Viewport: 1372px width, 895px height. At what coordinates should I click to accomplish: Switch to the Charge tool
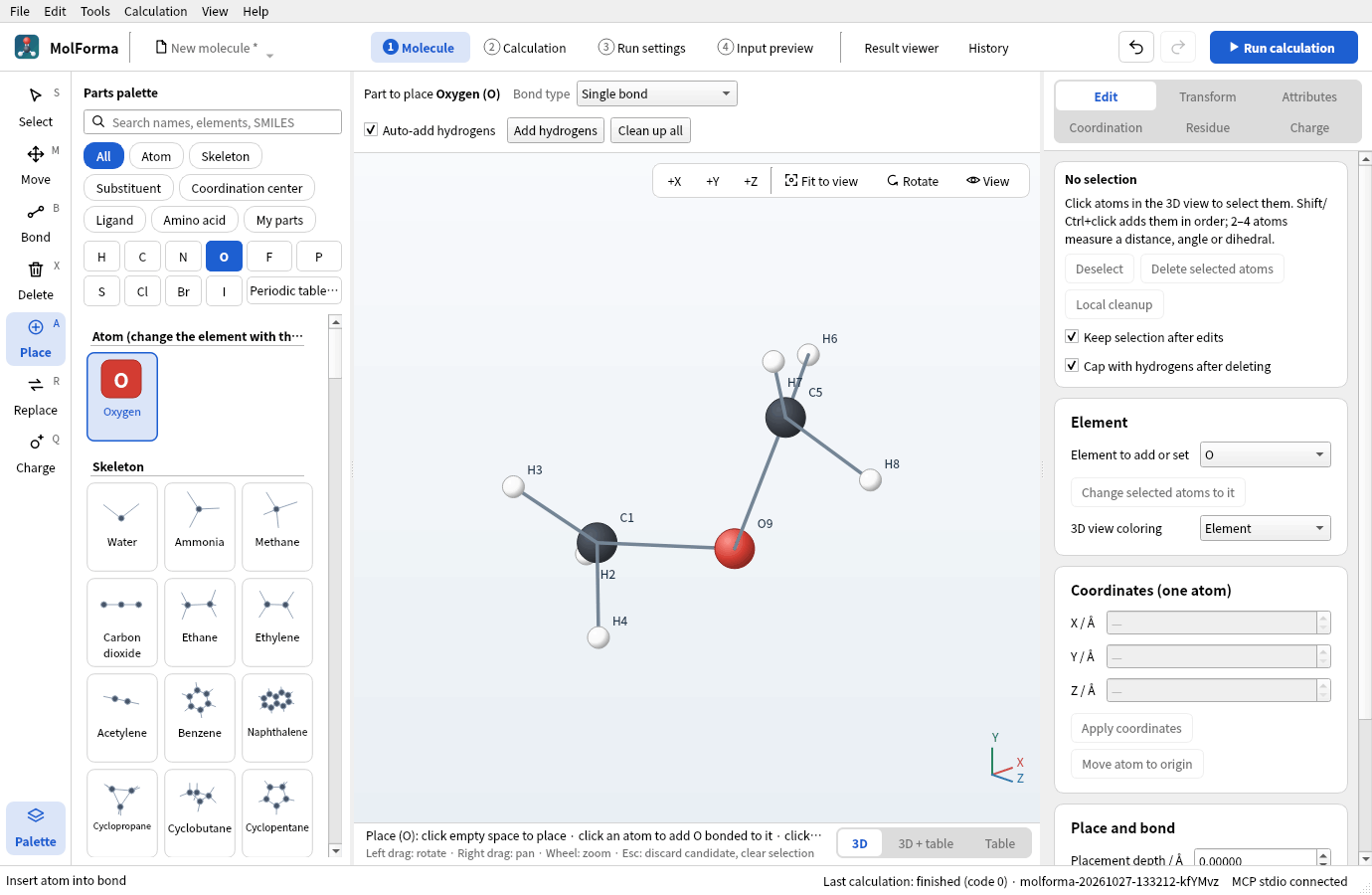point(36,453)
